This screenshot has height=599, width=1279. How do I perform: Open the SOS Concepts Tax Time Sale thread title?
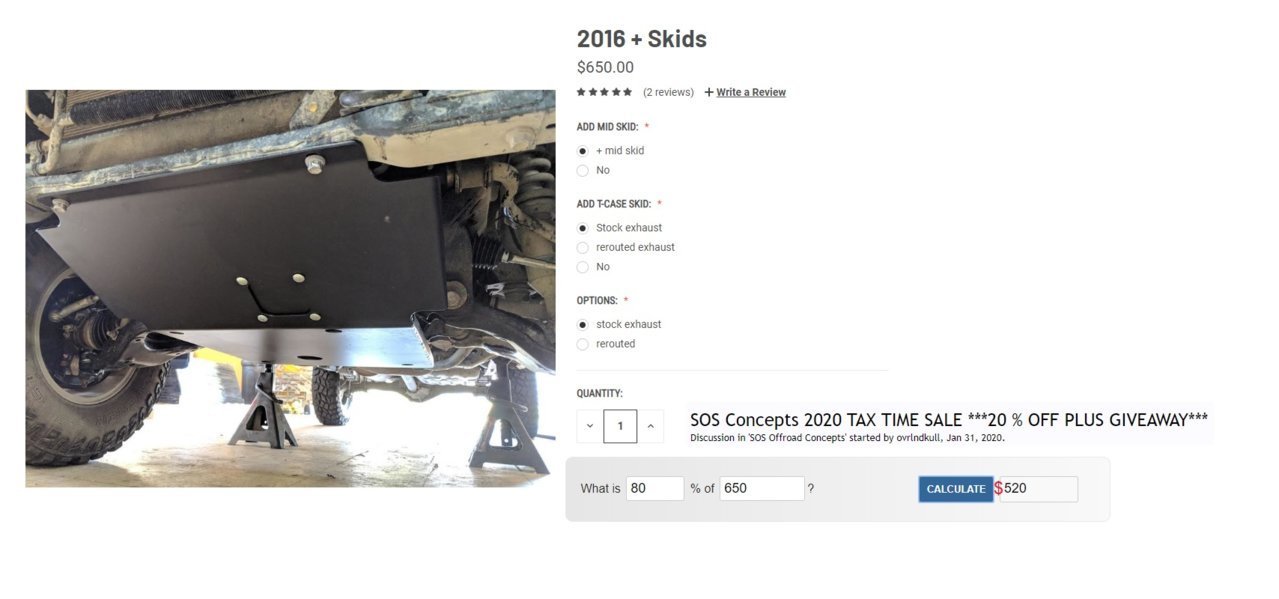point(949,420)
